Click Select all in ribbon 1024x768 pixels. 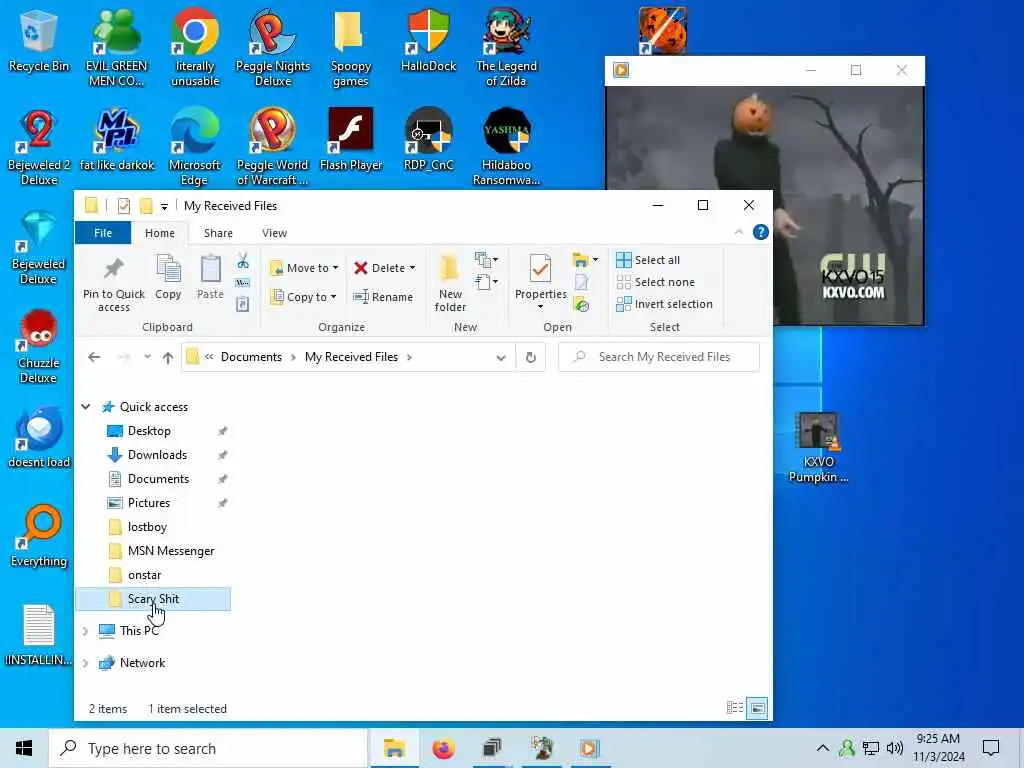coord(648,260)
